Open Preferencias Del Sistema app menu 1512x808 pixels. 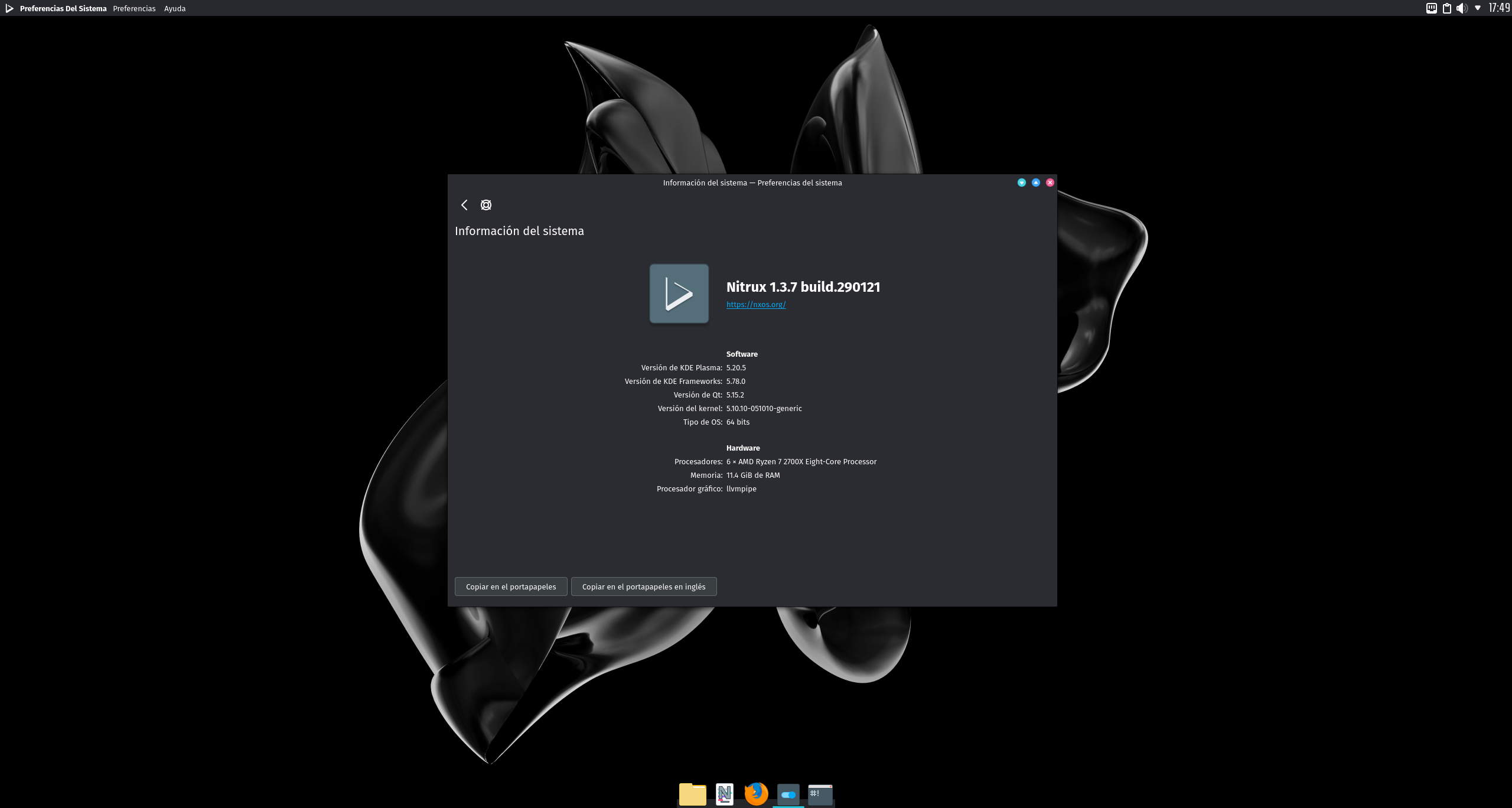pos(63,8)
